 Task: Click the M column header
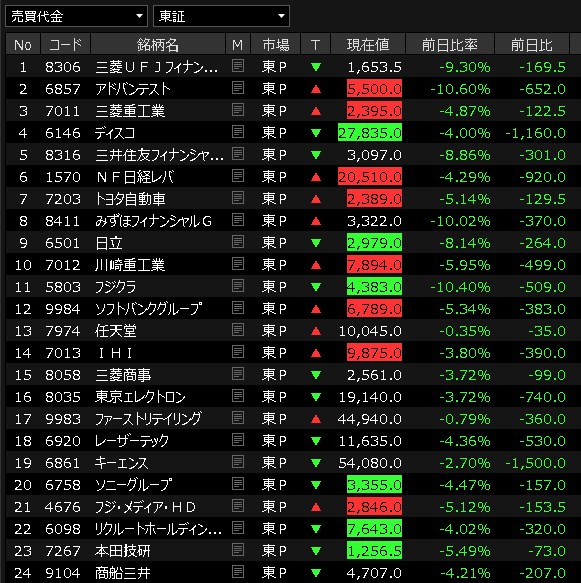pos(238,45)
